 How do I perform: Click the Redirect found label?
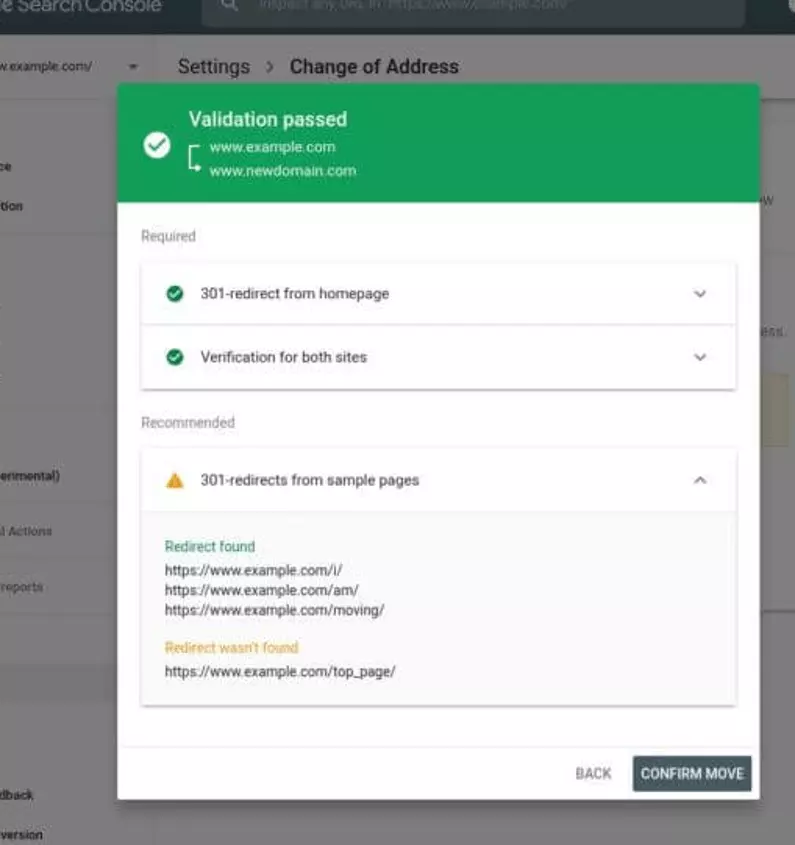coord(210,546)
